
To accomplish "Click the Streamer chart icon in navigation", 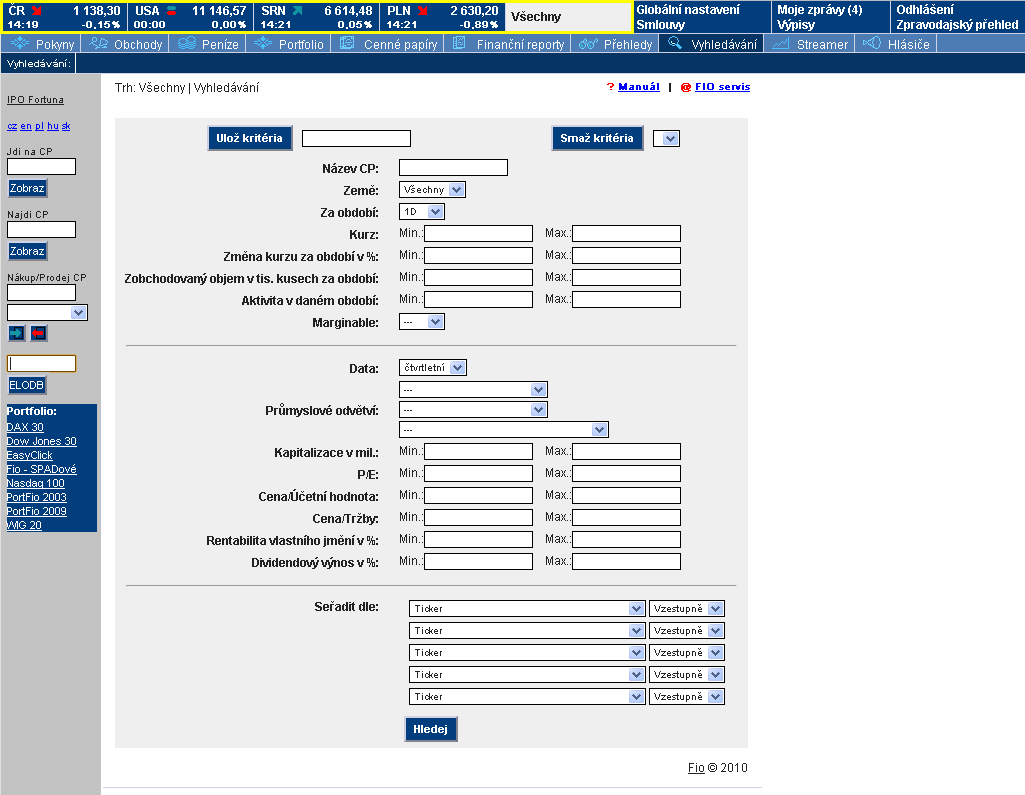I will point(781,44).
